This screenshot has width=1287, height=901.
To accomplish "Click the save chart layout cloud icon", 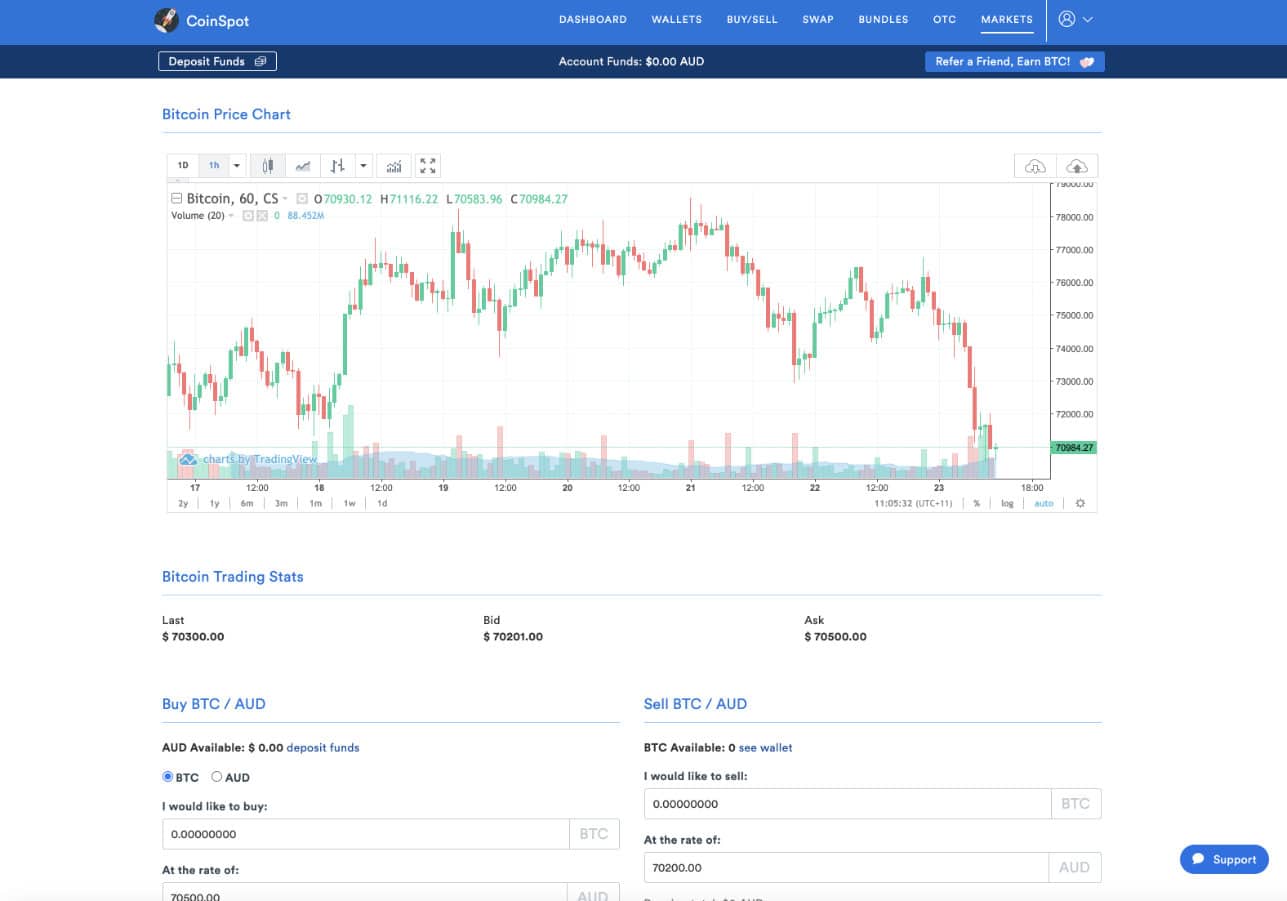I will [1077, 166].
